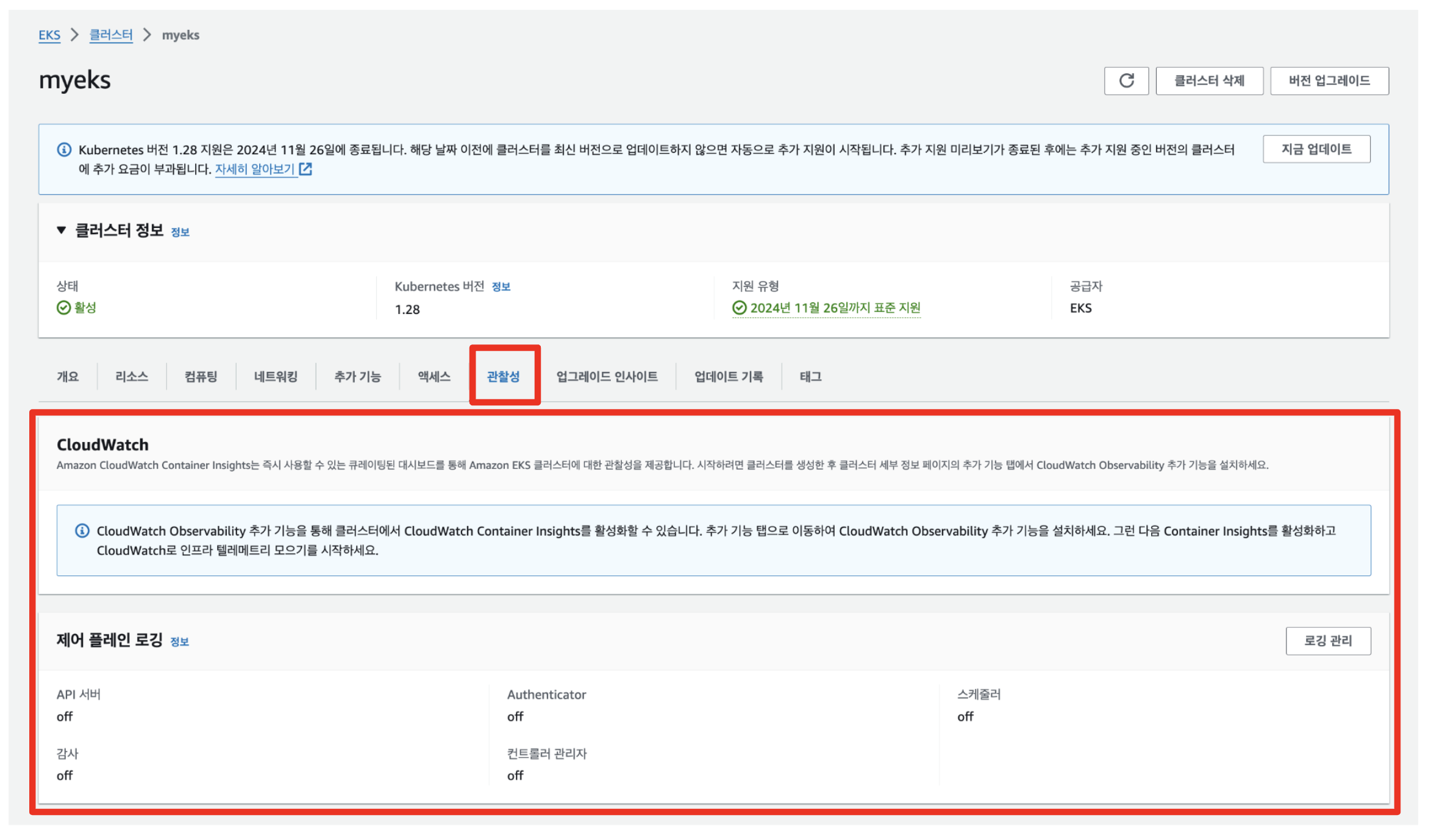The image size is (1434, 840).
Task: Click info icon in Kubernetes version banner
Action: [x=64, y=149]
